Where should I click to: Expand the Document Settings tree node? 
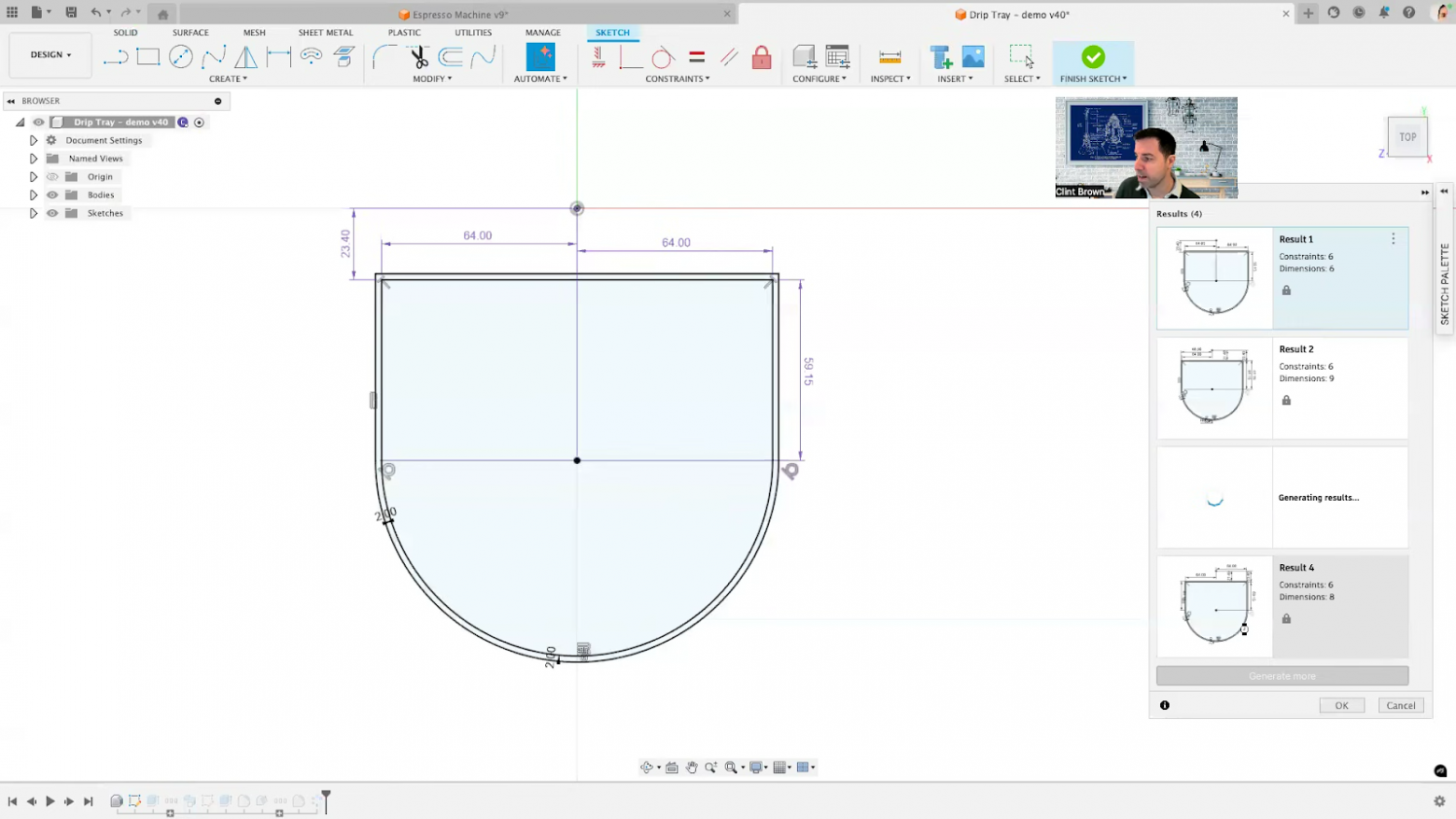pos(34,140)
